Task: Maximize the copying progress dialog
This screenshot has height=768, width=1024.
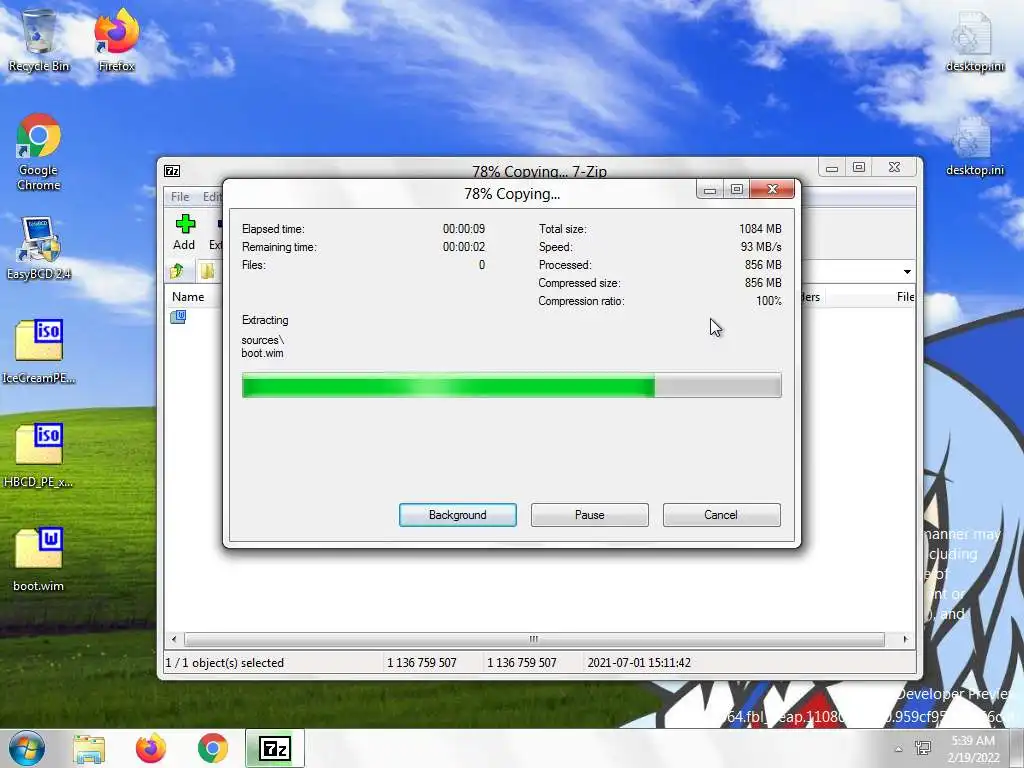Action: (x=737, y=190)
